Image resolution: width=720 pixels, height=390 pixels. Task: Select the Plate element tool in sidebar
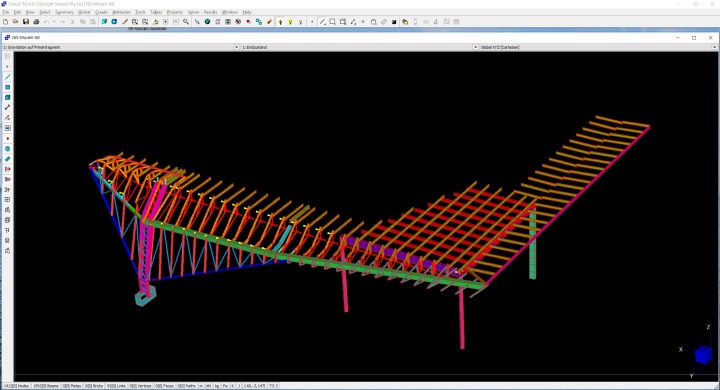(7, 87)
